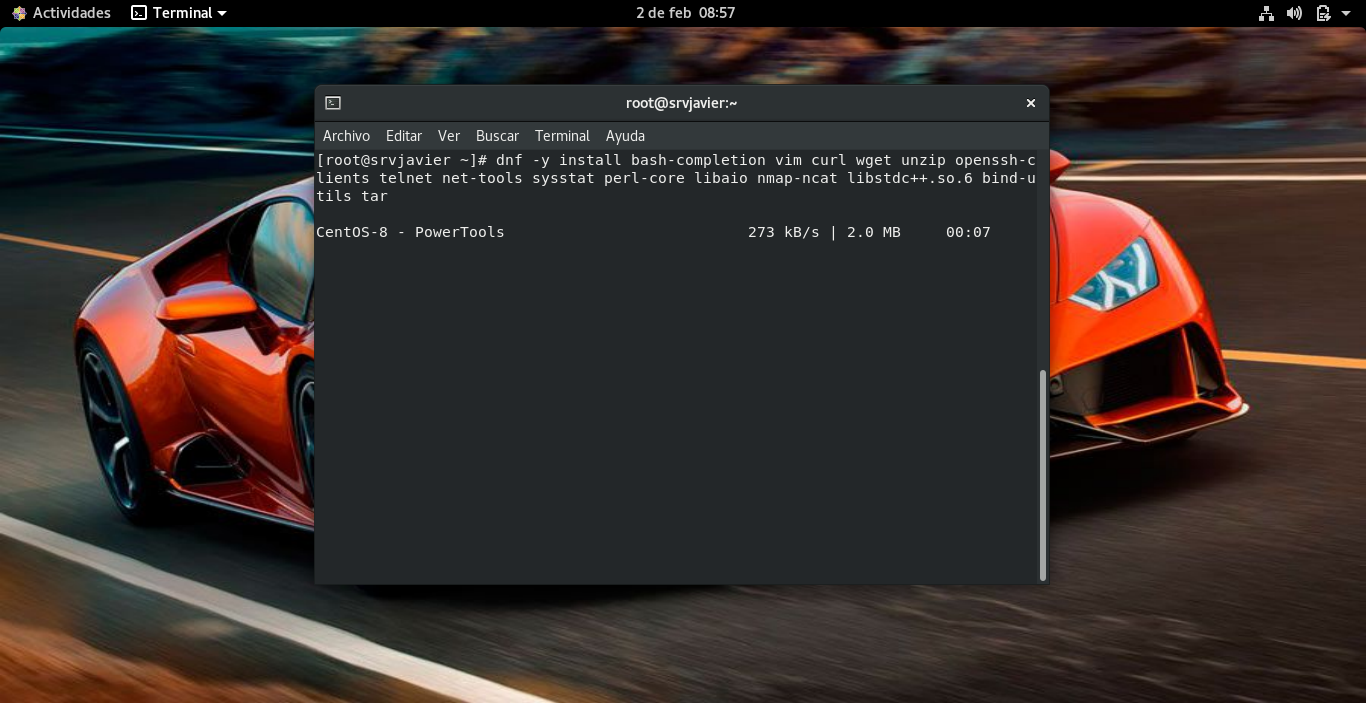The image size is (1366, 703).
Task: Click 'unzip' in the command
Action: [923, 160]
